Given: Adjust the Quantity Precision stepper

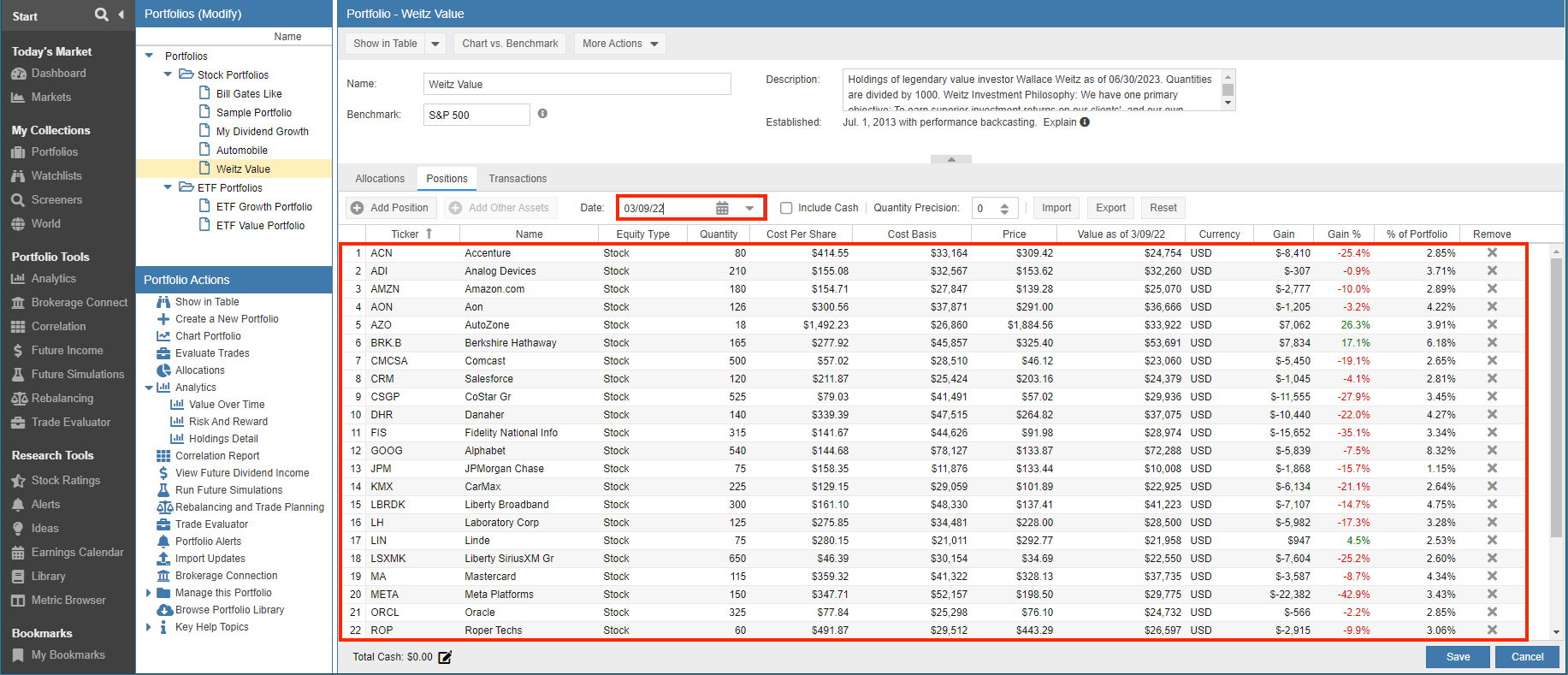Looking at the screenshot, I should point(1004,208).
